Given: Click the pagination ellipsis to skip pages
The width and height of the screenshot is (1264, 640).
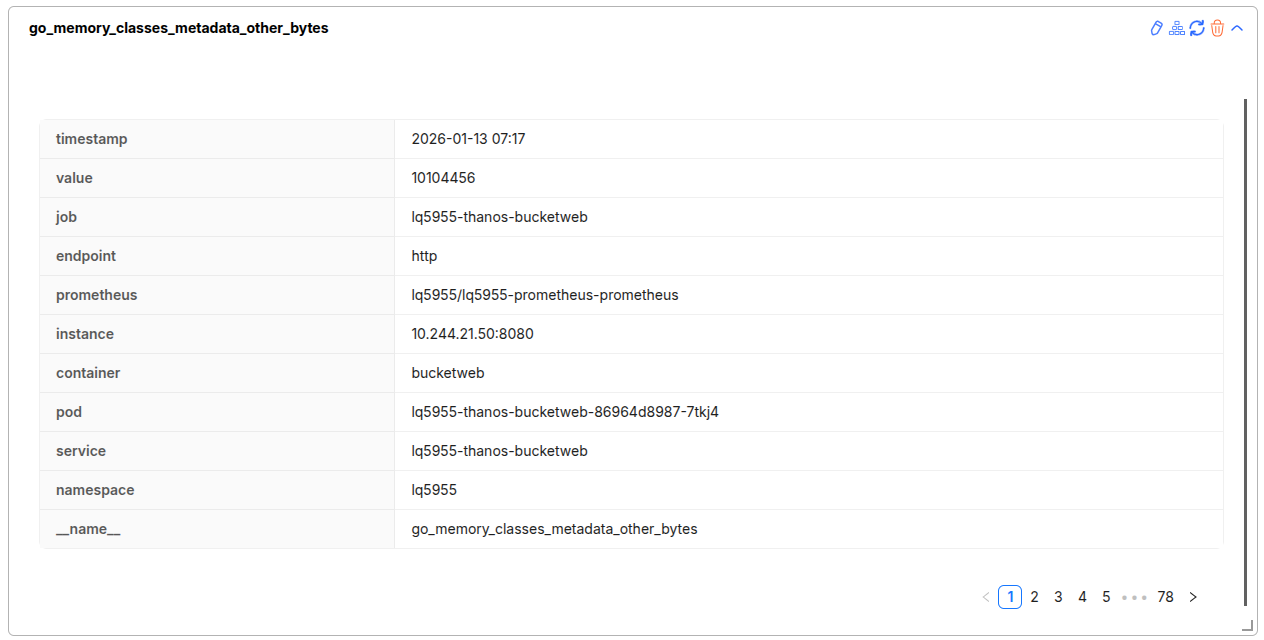Looking at the screenshot, I should tap(1134, 597).
